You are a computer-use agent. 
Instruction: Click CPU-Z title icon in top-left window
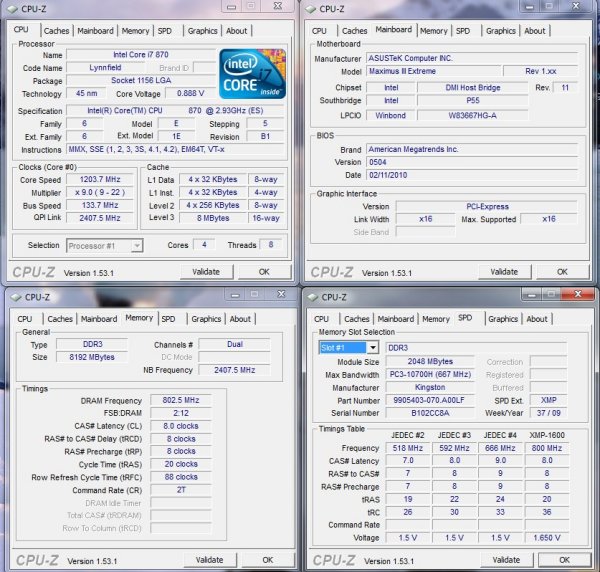click(x=13, y=9)
